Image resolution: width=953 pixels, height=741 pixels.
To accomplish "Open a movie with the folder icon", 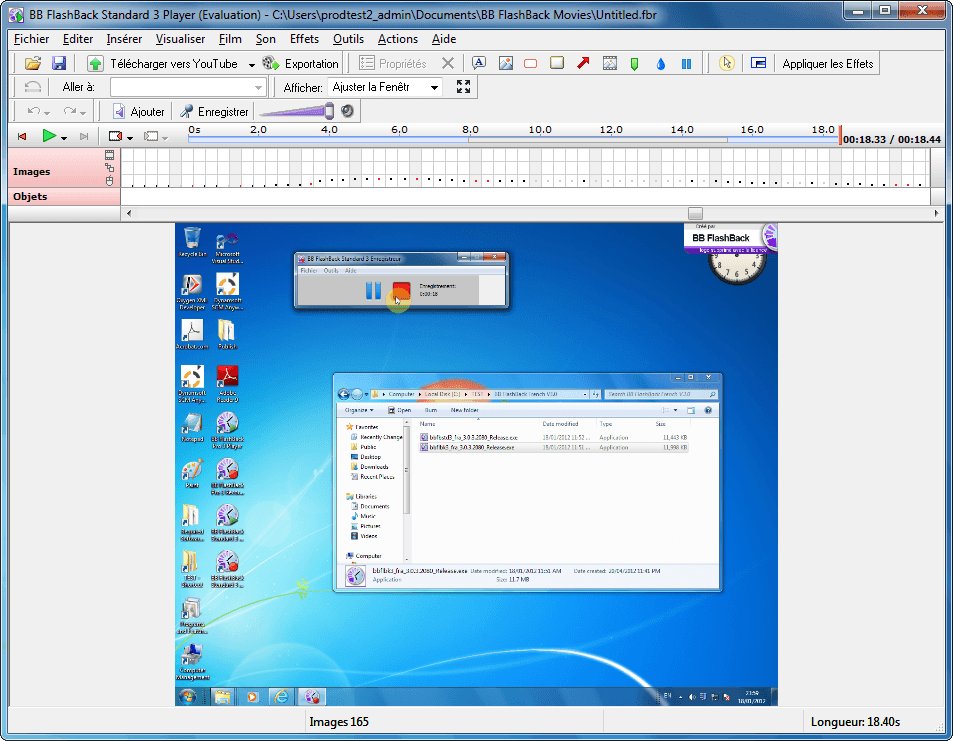I will click(33, 63).
